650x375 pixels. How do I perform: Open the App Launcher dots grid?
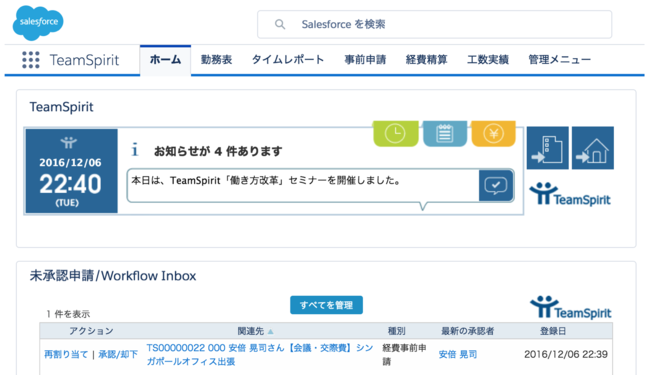pyautogui.click(x=31, y=60)
